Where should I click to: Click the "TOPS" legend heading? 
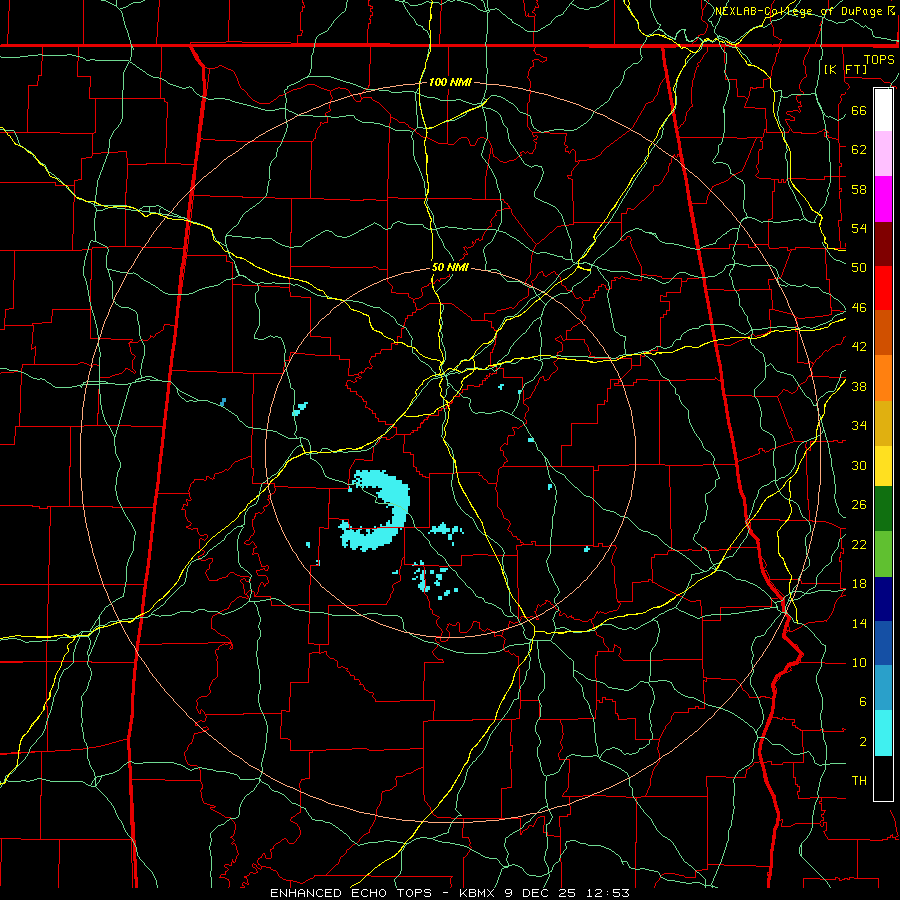coord(879,60)
